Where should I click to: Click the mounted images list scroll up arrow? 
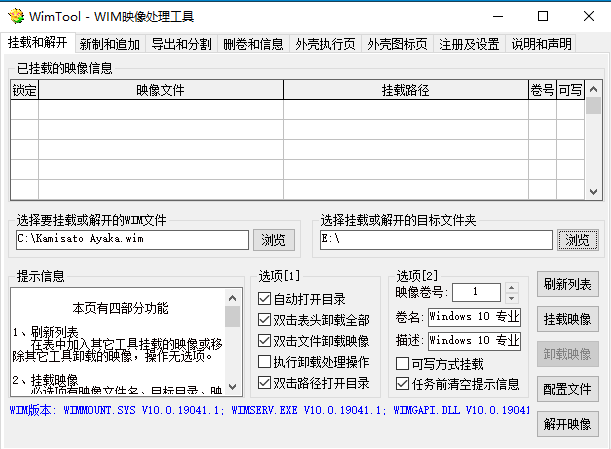[593, 89]
